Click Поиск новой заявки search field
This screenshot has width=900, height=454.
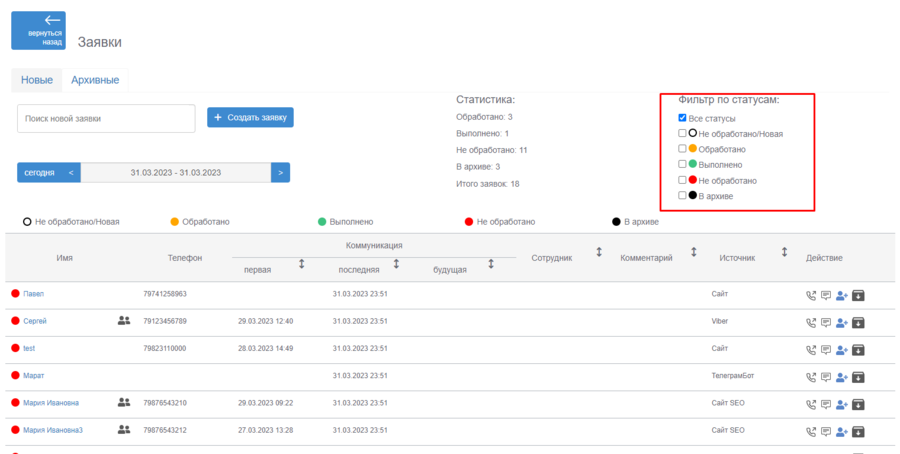106,118
